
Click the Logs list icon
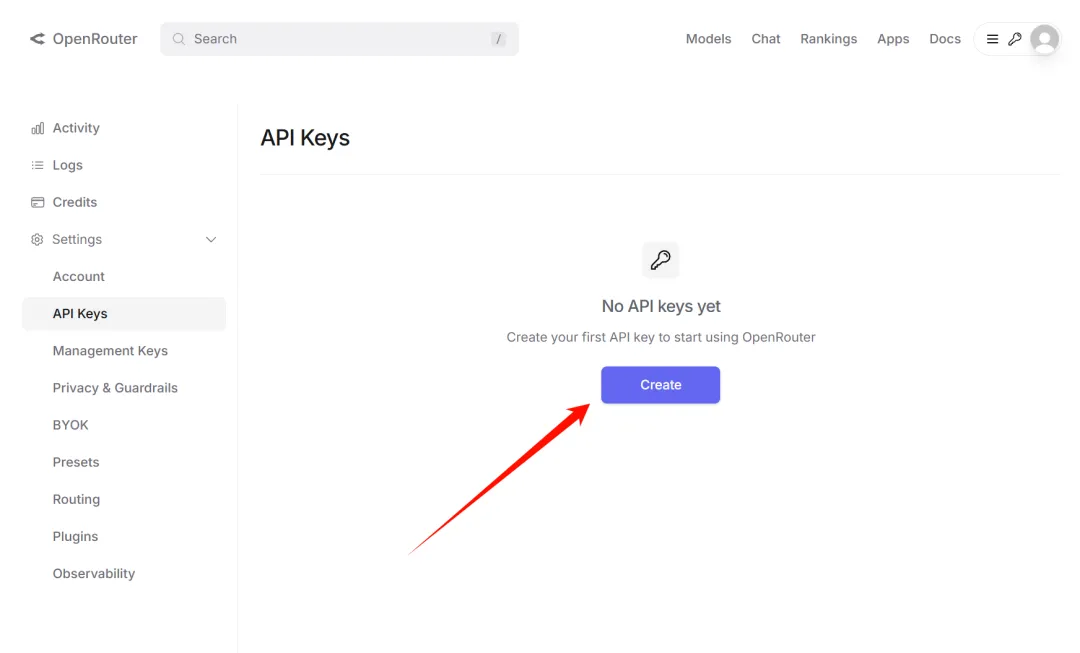pyautogui.click(x=37, y=165)
